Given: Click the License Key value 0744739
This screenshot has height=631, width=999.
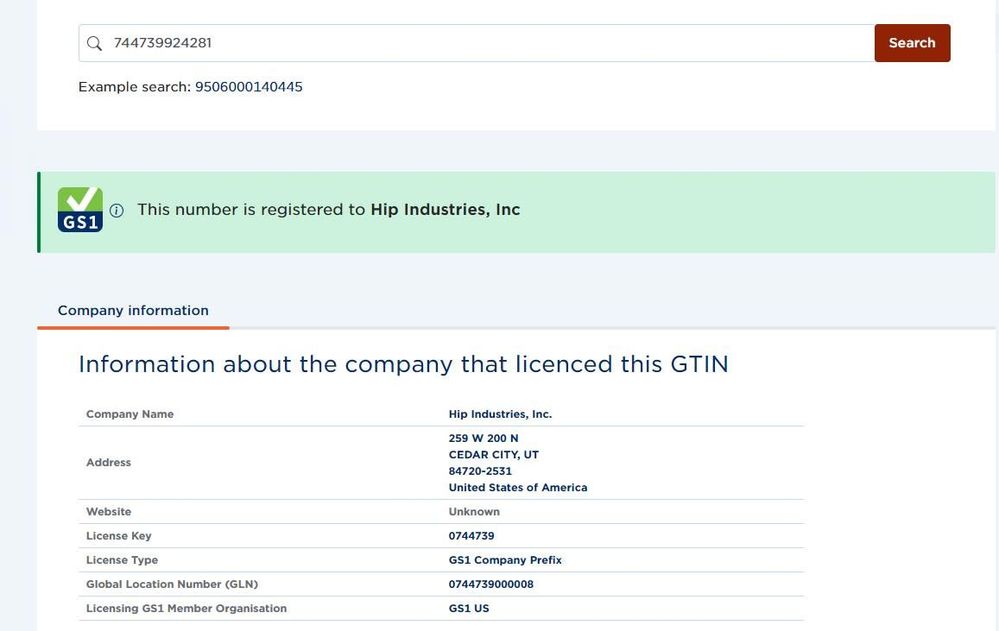Looking at the screenshot, I should (x=471, y=536).
